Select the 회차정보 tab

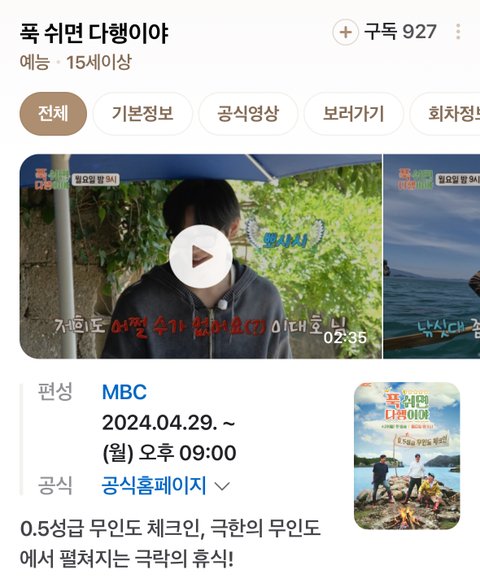click(x=445, y=114)
